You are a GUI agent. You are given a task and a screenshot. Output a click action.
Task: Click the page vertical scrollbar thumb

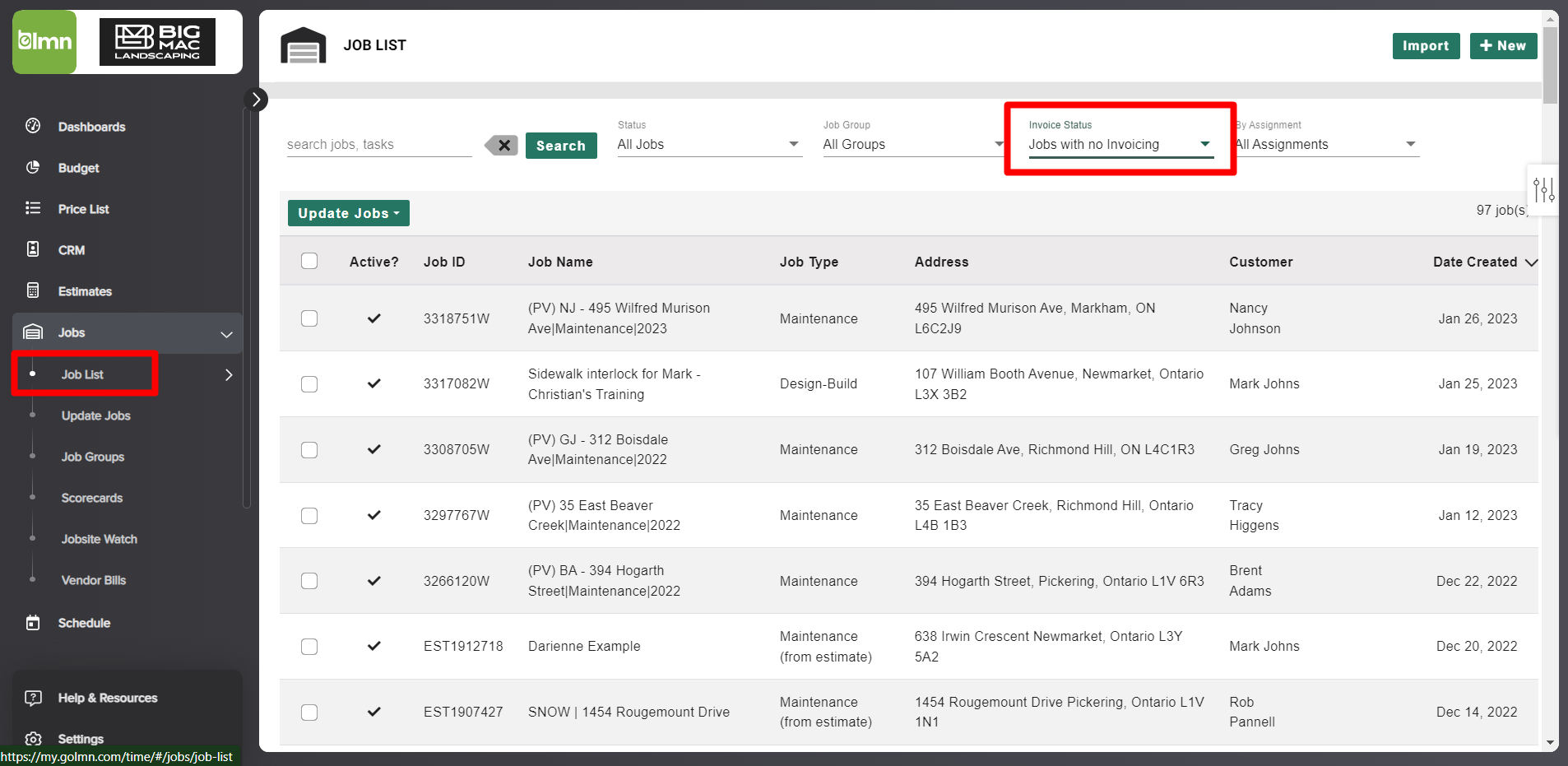pyautogui.click(x=1550, y=64)
